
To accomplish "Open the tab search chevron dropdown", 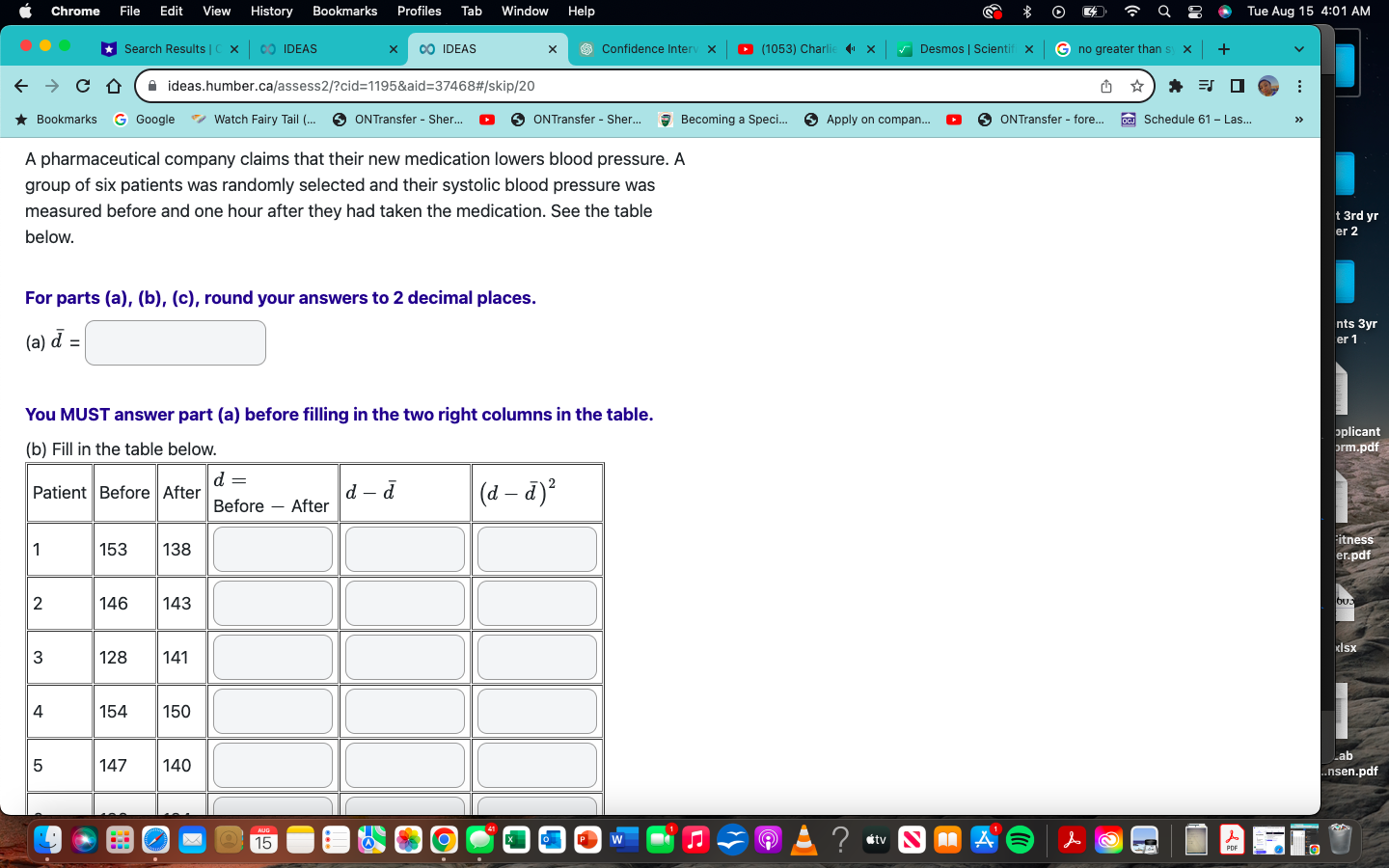I will (1299, 49).
